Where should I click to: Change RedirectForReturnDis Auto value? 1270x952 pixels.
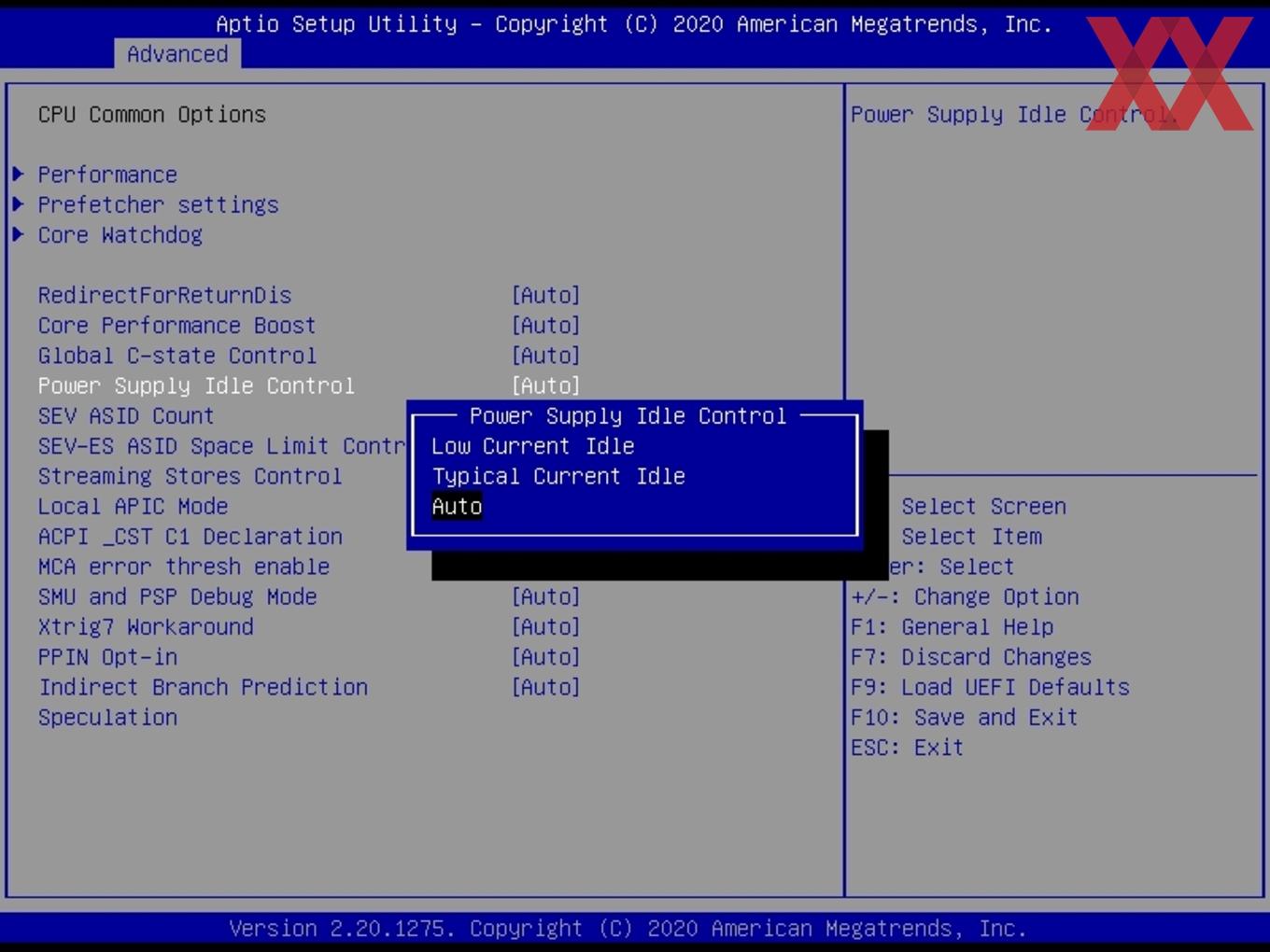pyautogui.click(x=546, y=295)
